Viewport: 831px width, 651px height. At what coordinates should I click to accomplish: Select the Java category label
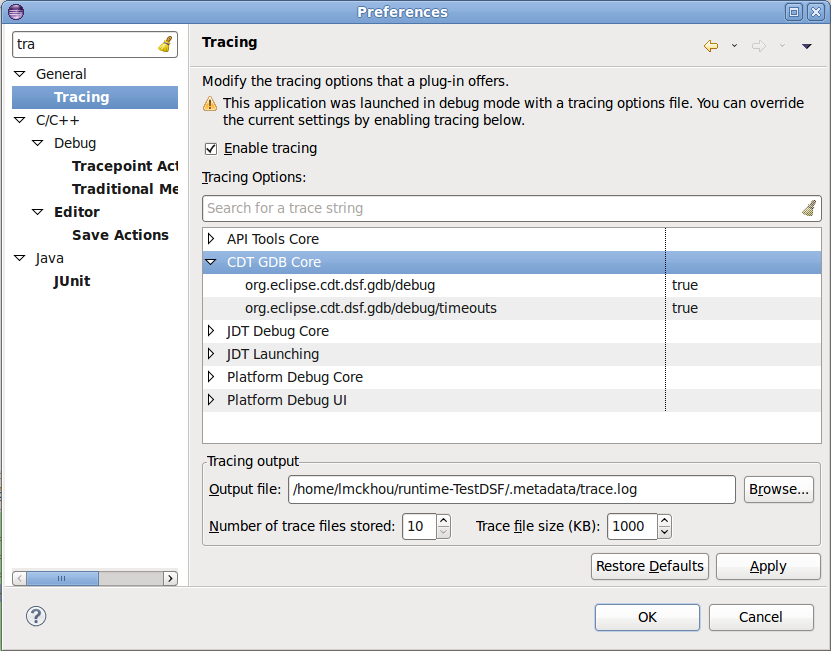click(x=50, y=258)
